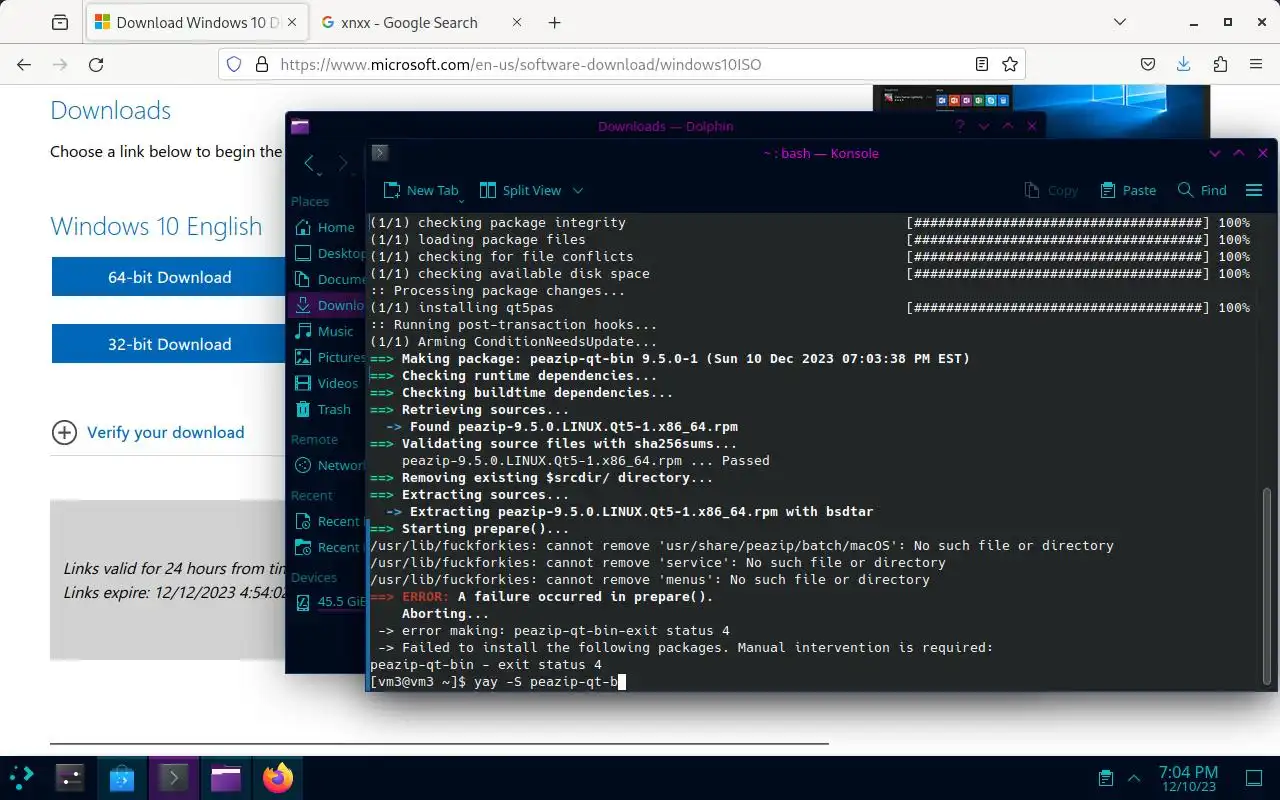The height and width of the screenshot is (800, 1280).
Task: Click the Dolphin title bar folder icon
Action: [300, 126]
